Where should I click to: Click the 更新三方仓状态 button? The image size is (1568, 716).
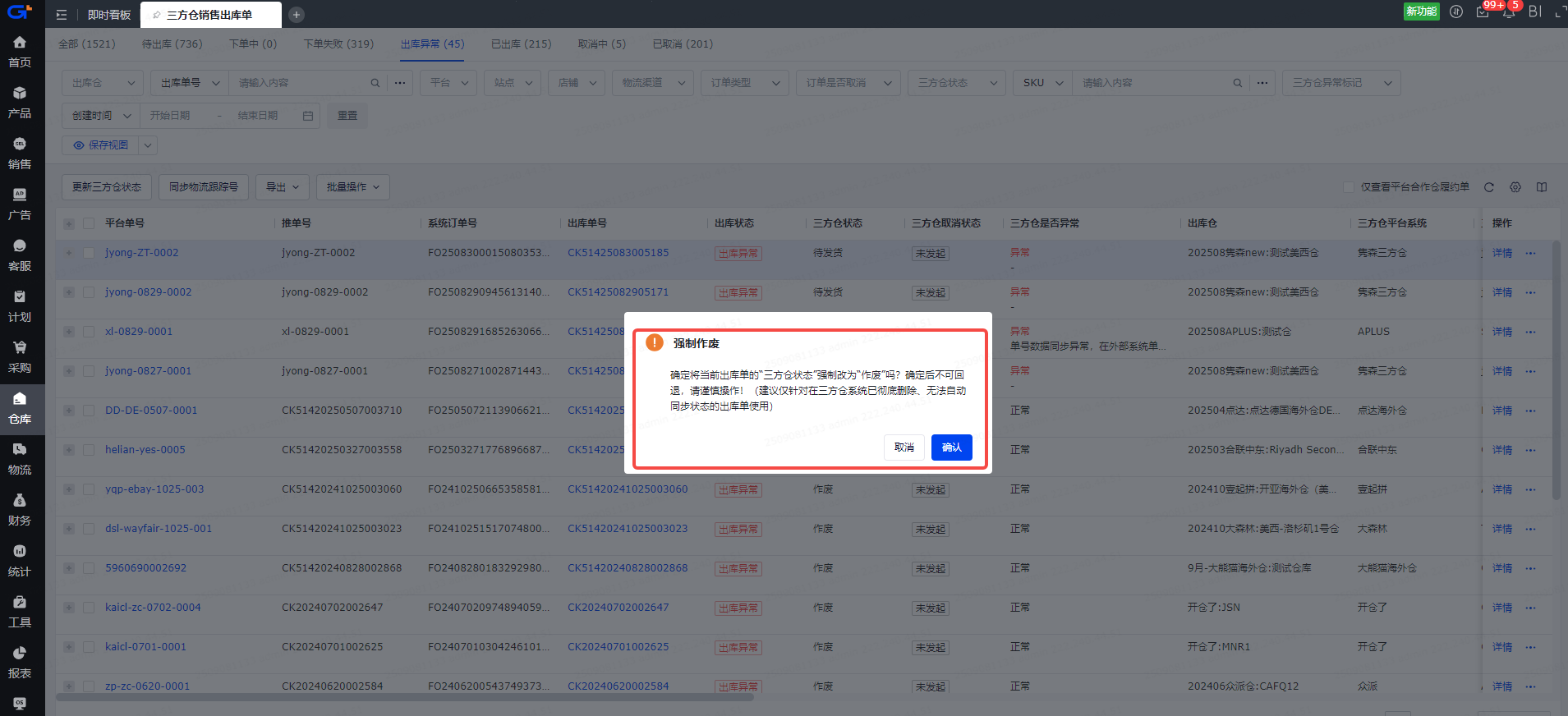(107, 187)
